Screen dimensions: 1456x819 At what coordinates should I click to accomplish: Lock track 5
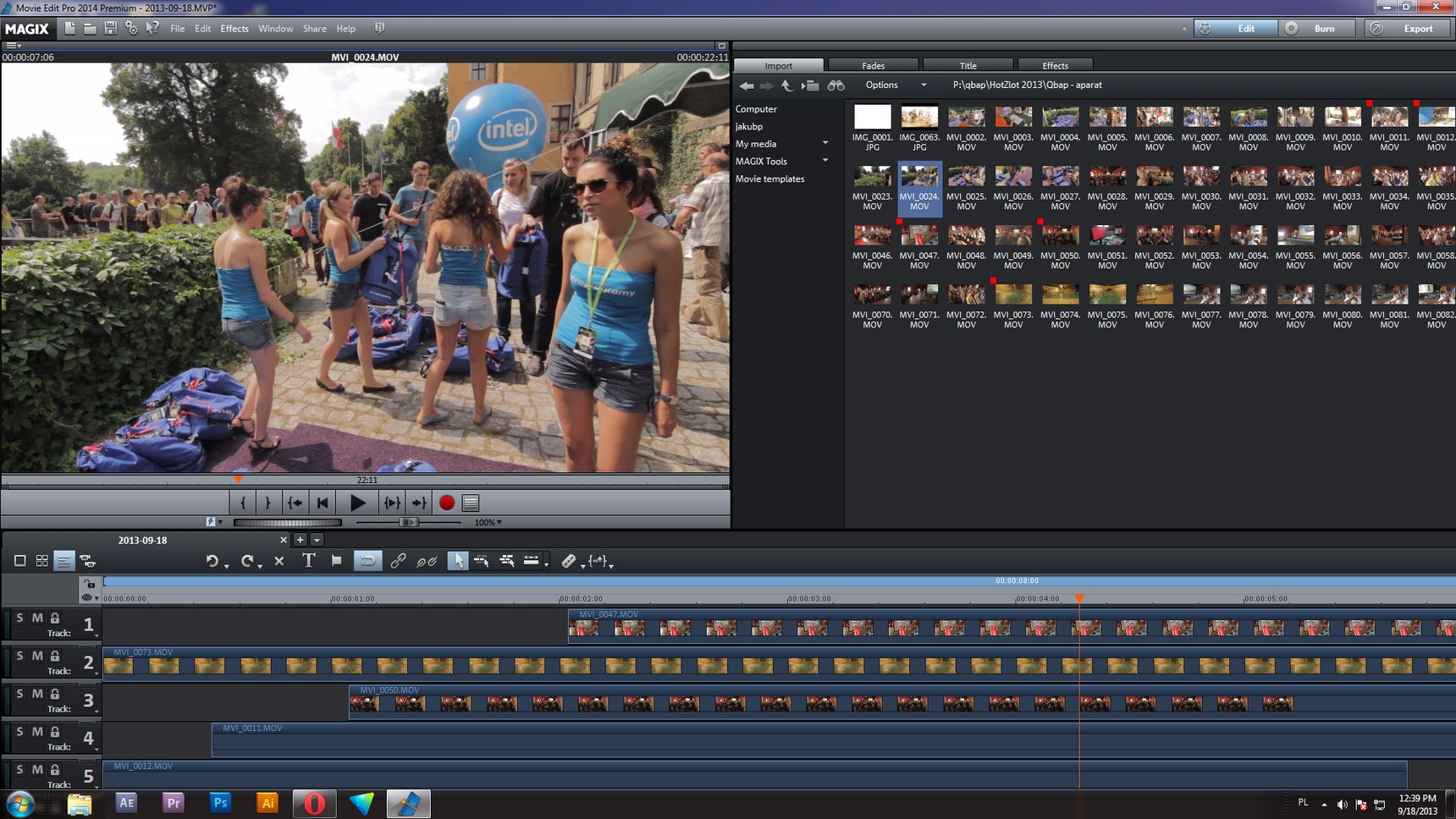click(x=55, y=770)
